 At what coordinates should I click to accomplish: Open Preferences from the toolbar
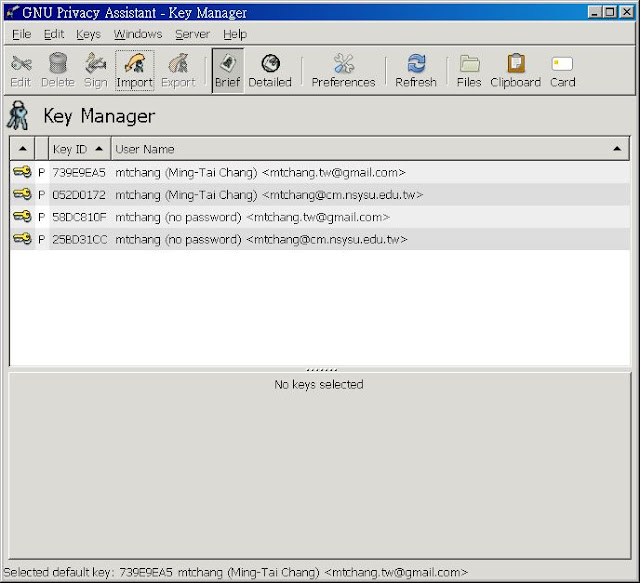pos(343,71)
